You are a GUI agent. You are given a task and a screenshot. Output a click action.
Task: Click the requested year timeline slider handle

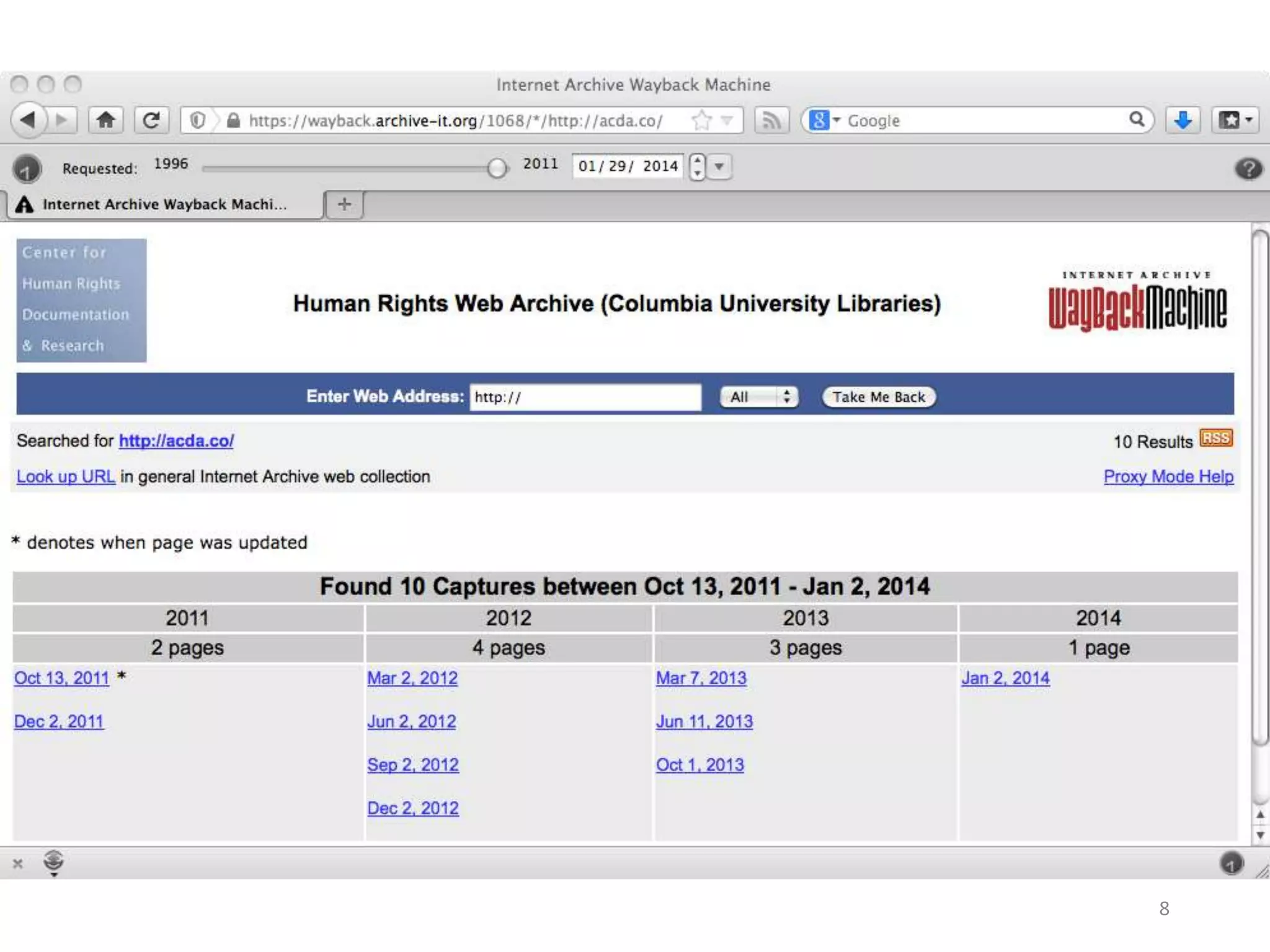pyautogui.click(x=497, y=168)
